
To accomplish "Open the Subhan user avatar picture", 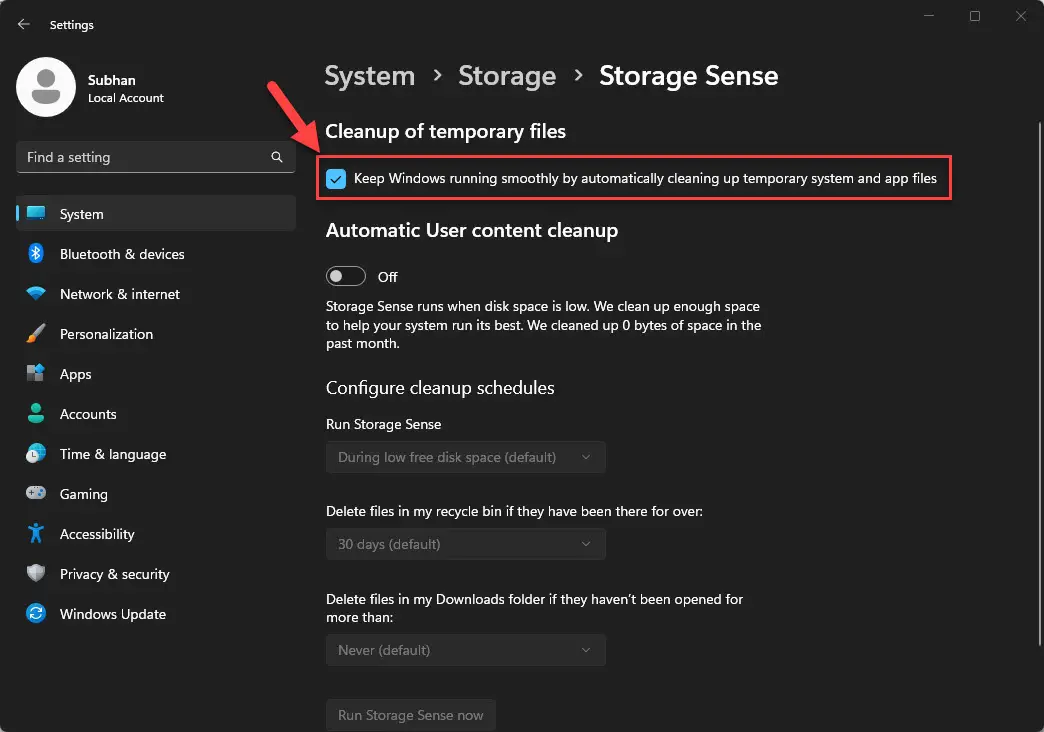I will pos(46,87).
